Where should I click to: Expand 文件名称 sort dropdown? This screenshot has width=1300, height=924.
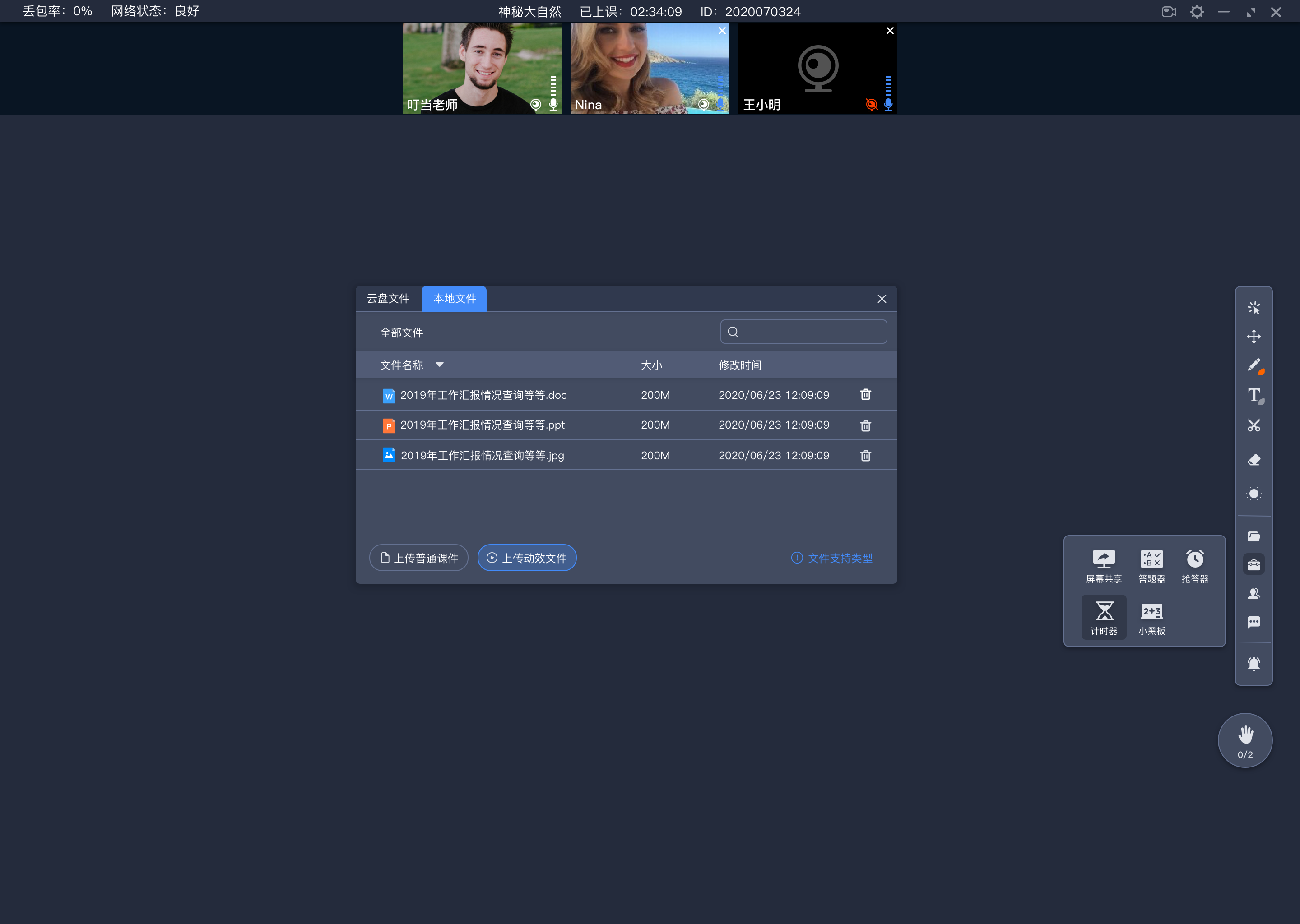[440, 364]
